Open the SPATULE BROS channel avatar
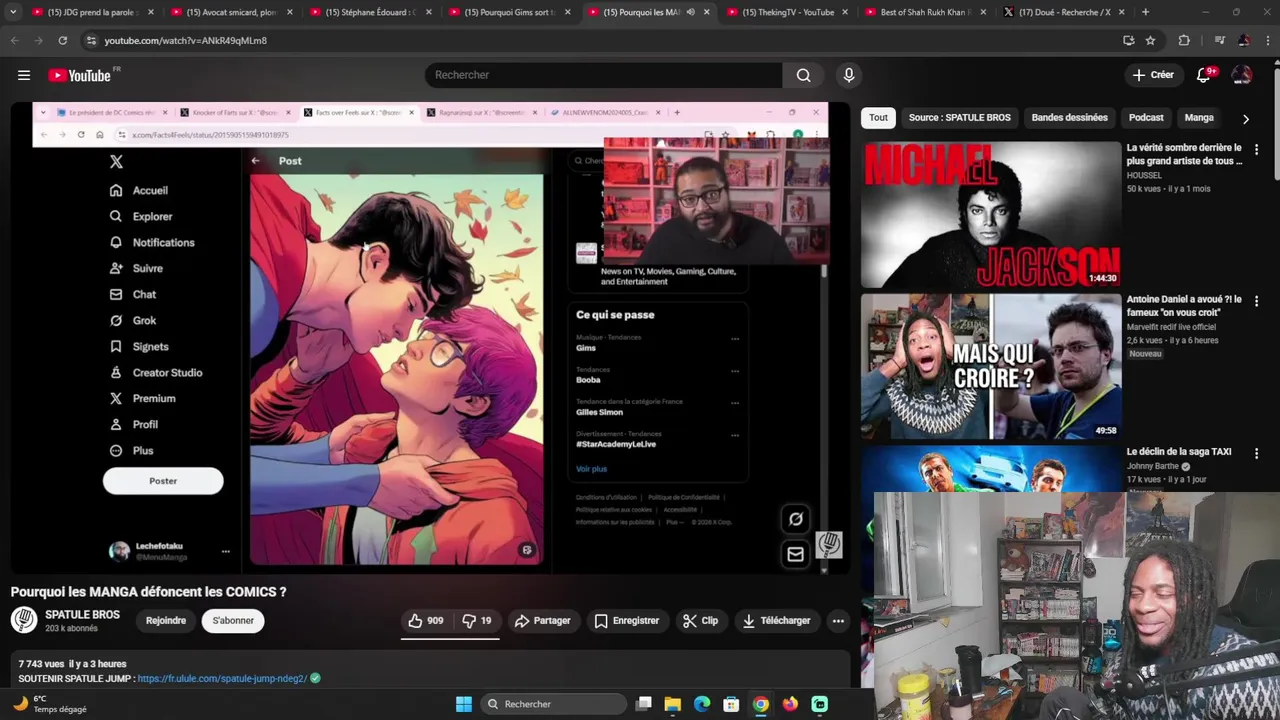This screenshot has height=720, width=1280. [x=24, y=620]
